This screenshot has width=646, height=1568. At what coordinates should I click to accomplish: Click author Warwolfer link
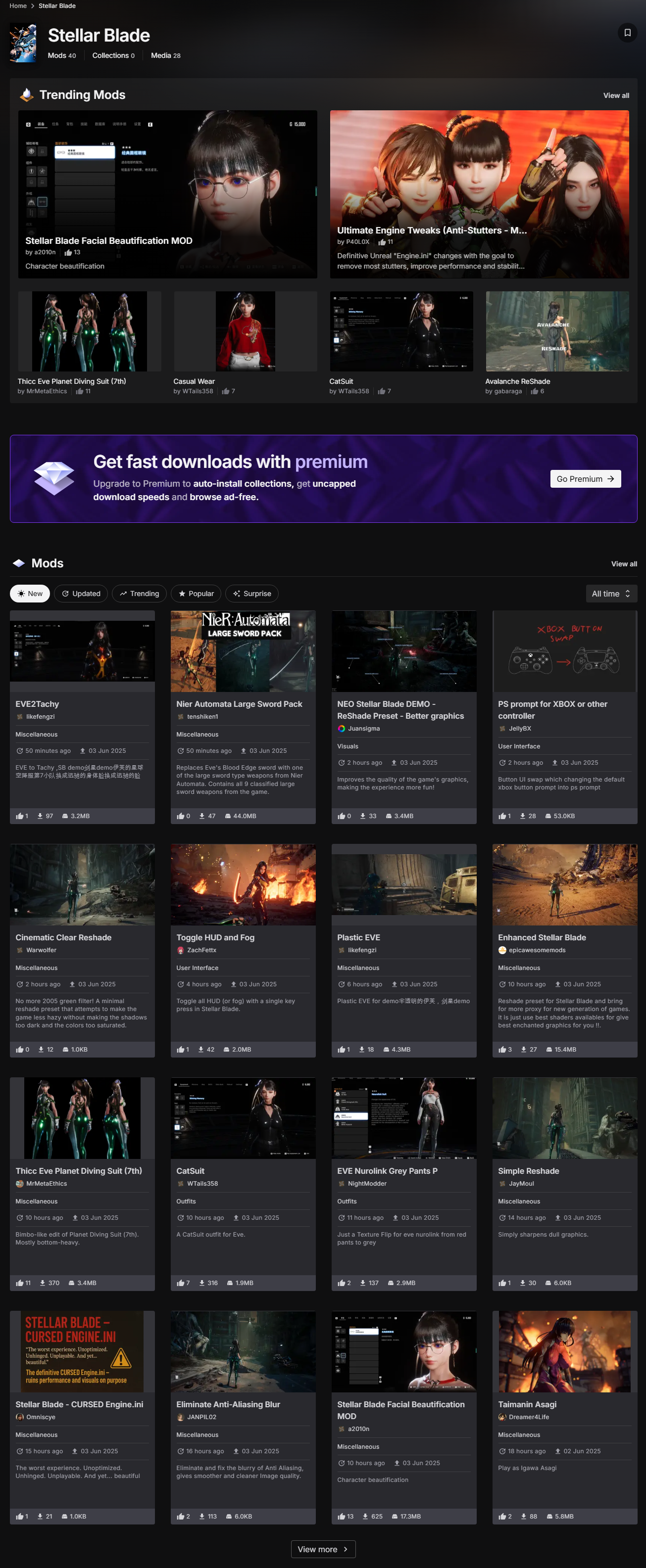click(x=41, y=950)
